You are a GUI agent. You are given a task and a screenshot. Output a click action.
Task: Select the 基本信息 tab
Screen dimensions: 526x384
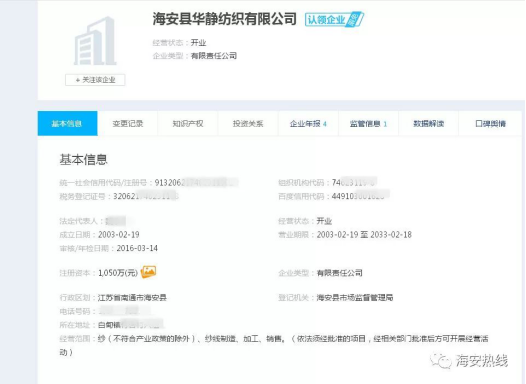(67, 123)
